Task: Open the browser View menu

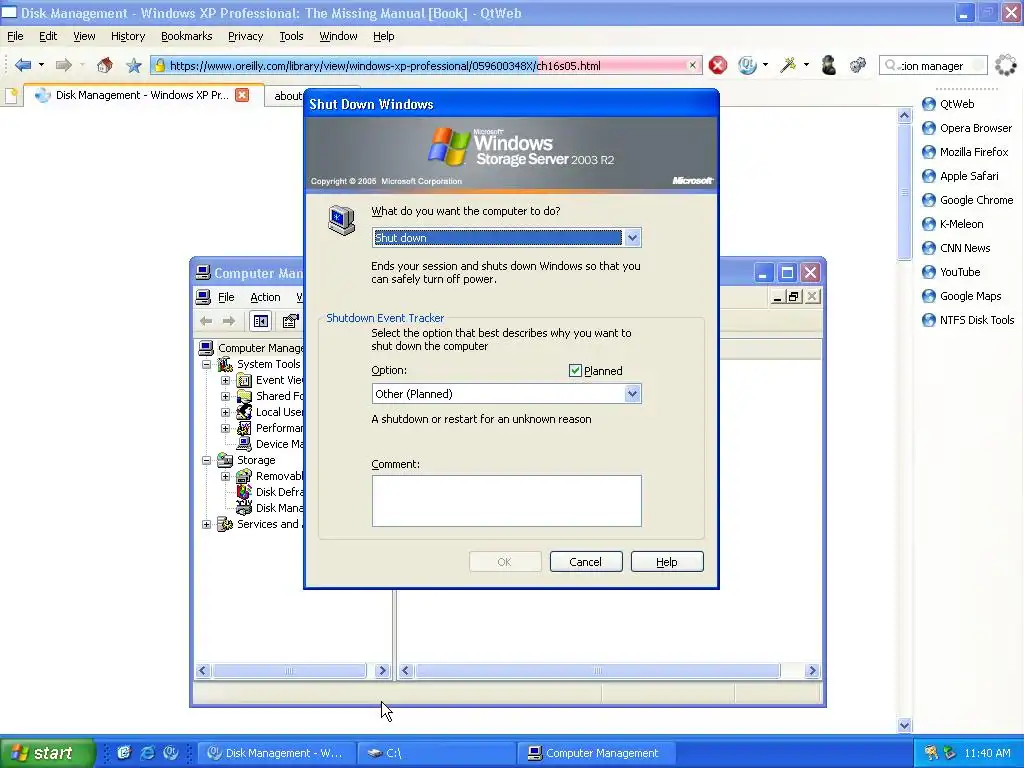Action: (x=84, y=37)
